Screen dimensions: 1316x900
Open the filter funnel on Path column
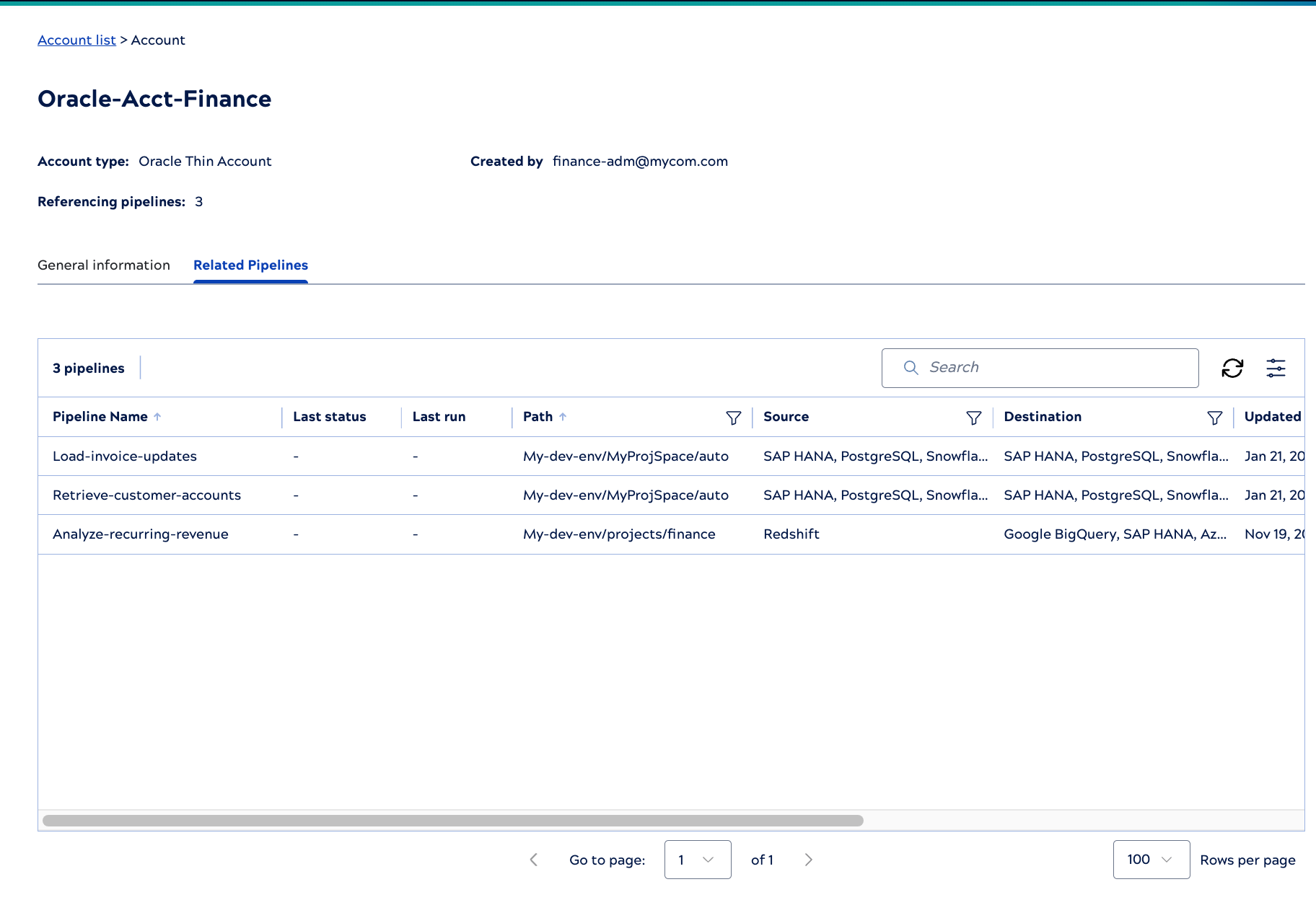(x=734, y=418)
